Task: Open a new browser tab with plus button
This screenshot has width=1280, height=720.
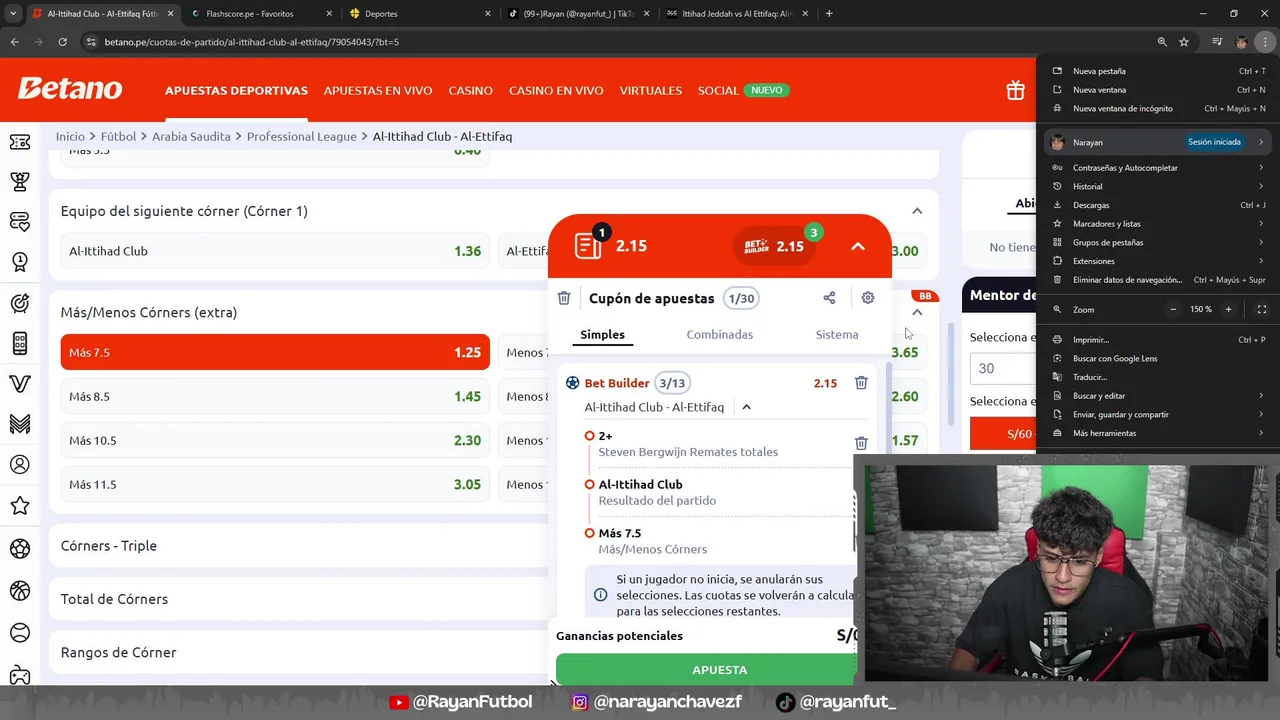Action: click(x=829, y=14)
